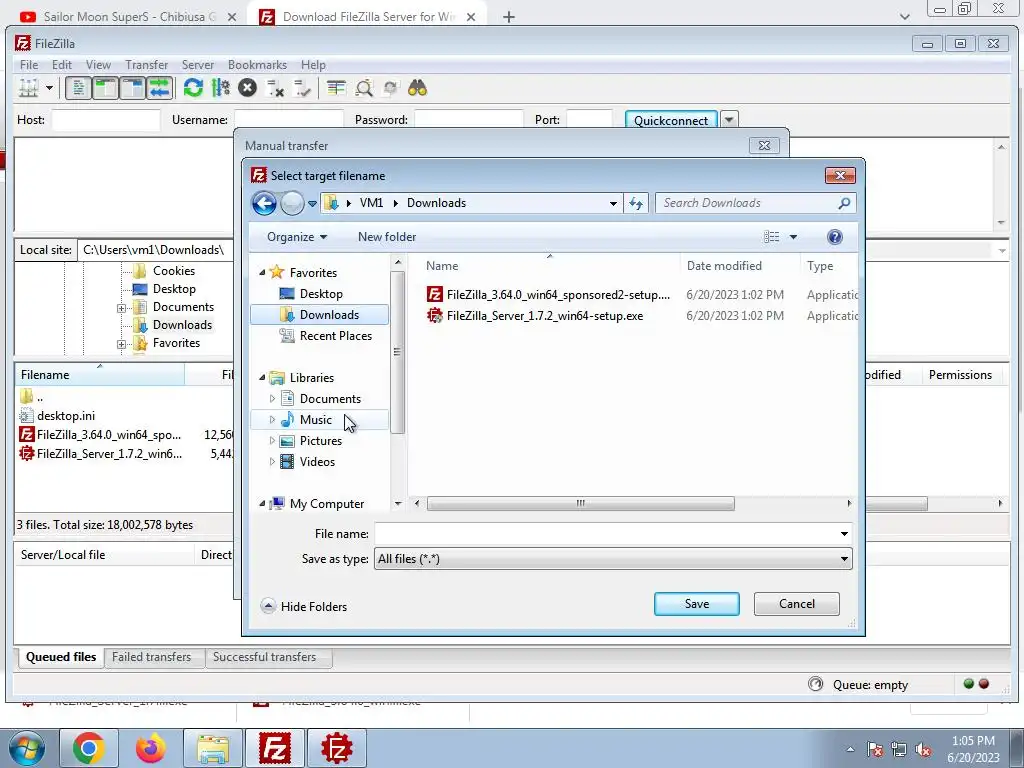Expand the Videos library node
1024x768 pixels.
(x=272, y=462)
